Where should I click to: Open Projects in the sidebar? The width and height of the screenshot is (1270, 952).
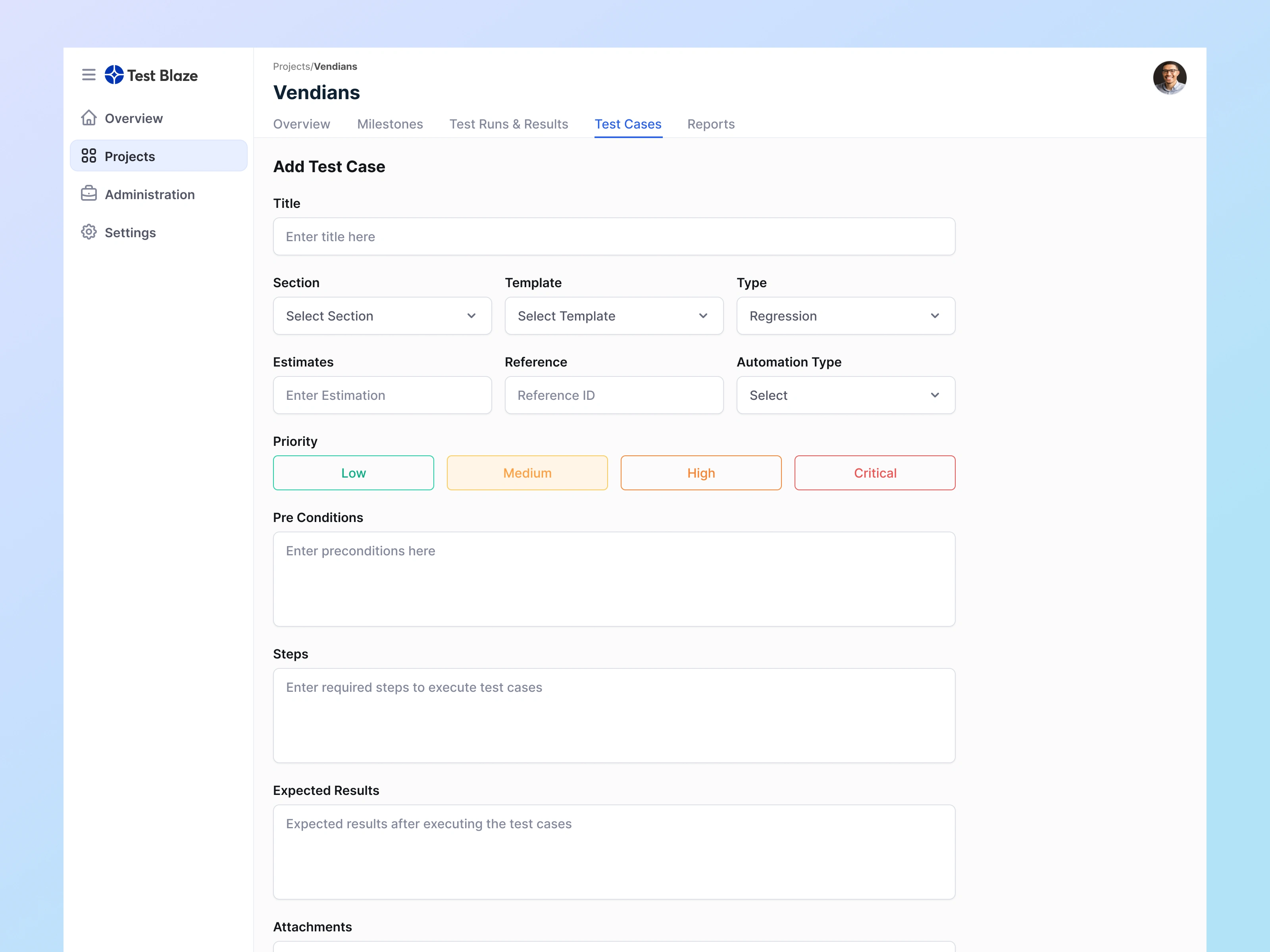coord(158,155)
